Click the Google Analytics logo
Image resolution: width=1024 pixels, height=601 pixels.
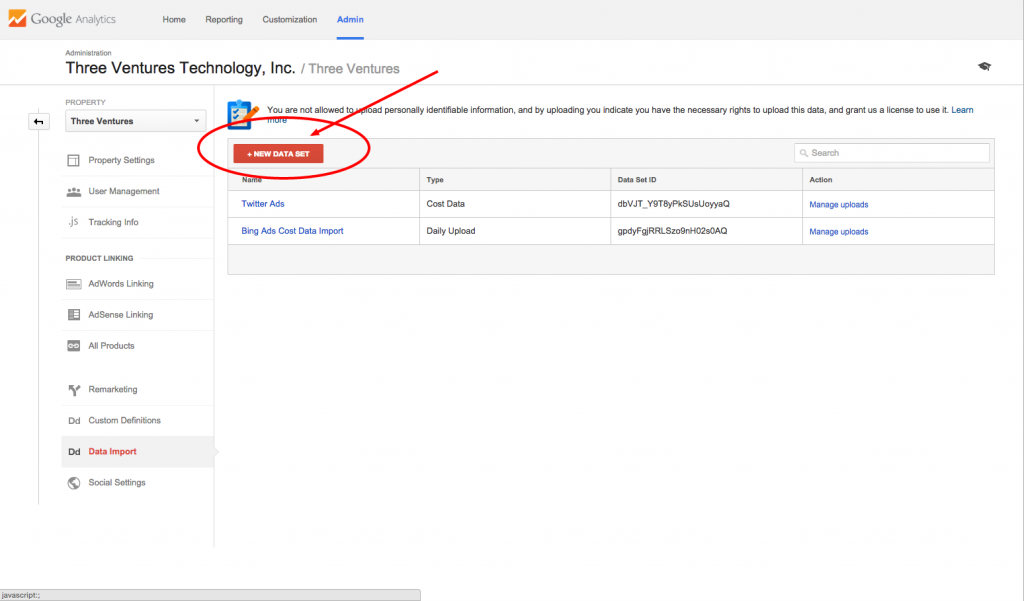pyautogui.click(x=62, y=18)
